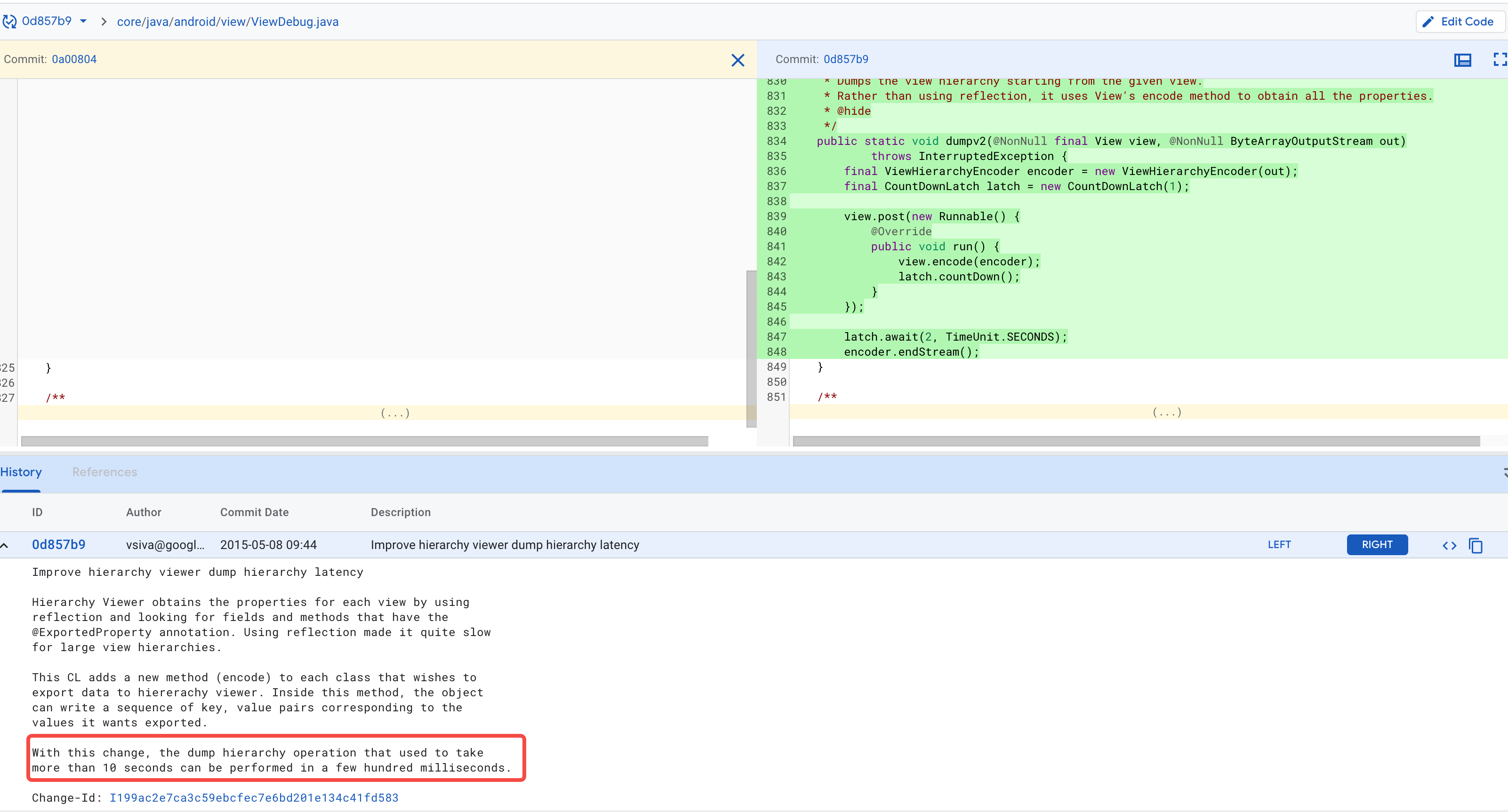This screenshot has width=1508, height=812.
Task: Open commit 0d857b9 link in right pane header
Action: [x=845, y=59]
